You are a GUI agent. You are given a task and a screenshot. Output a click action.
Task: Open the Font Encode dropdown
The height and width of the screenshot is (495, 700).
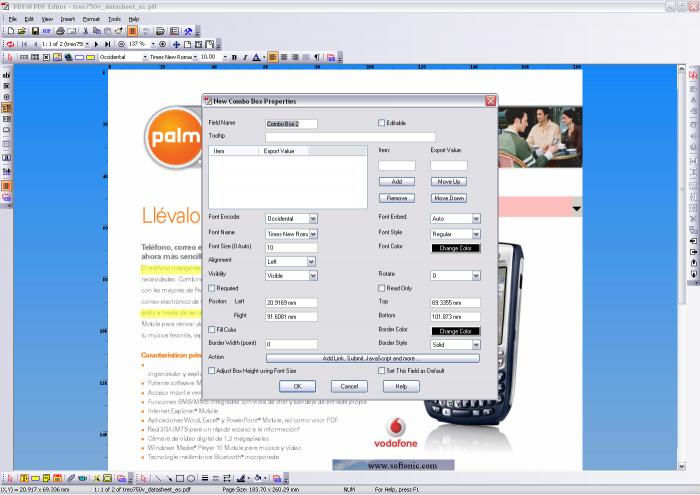313,219
